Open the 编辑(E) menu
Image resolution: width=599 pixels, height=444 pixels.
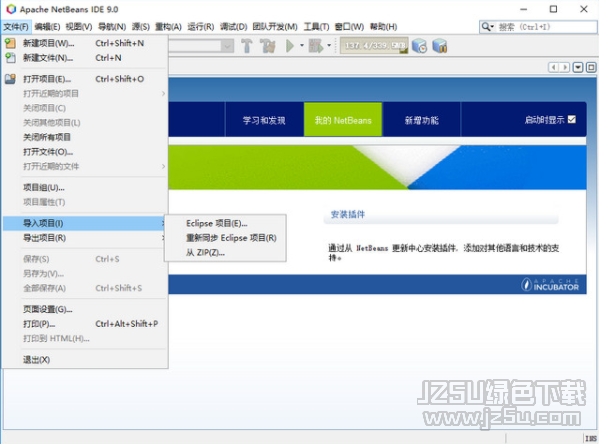[47, 27]
